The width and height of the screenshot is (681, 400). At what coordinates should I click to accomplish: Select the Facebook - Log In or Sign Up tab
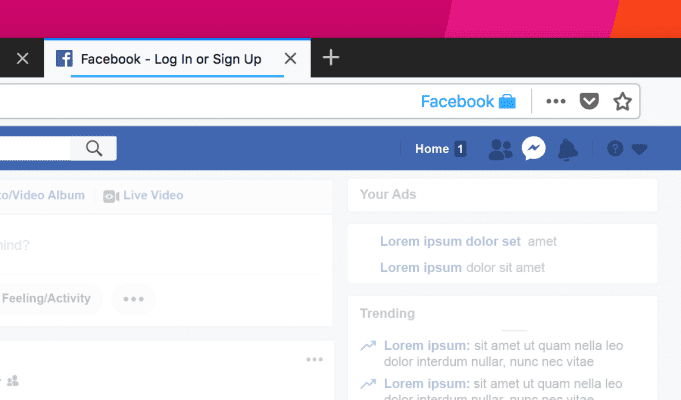177,59
